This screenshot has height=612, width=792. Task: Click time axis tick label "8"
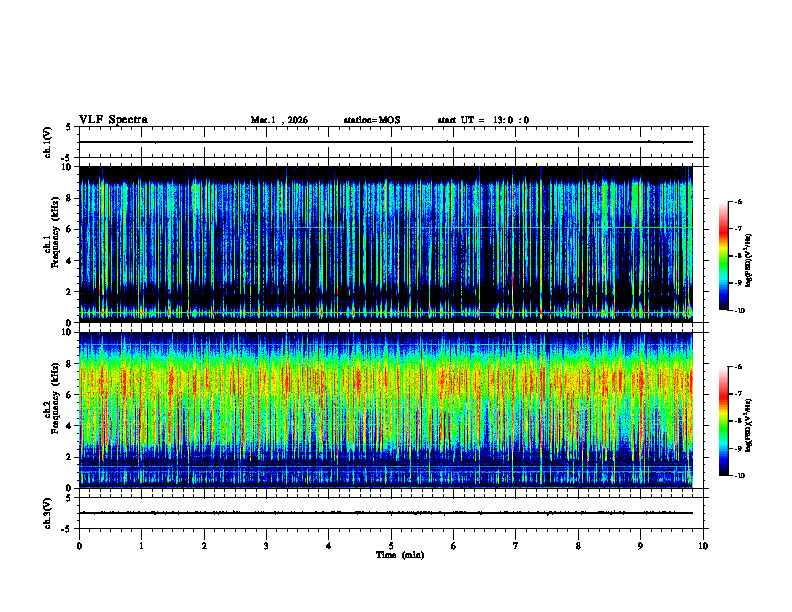point(578,546)
